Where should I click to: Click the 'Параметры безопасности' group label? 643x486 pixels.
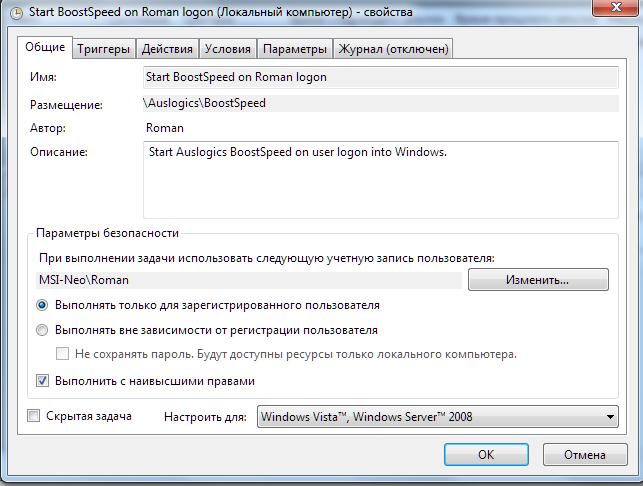pos(107,233)
